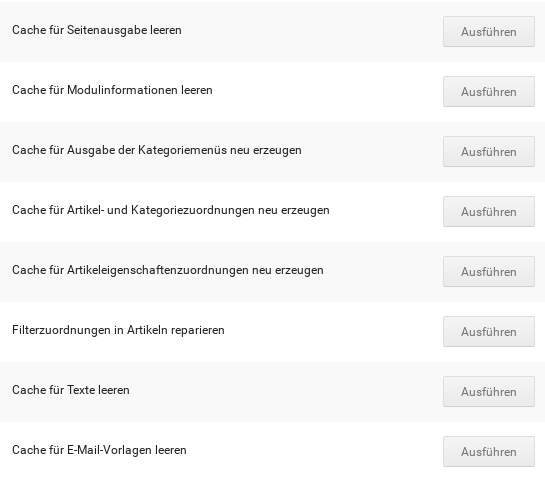Click text 'Cache für Artikel- und Kategoriezuordnungen'

tap(133, 210)
